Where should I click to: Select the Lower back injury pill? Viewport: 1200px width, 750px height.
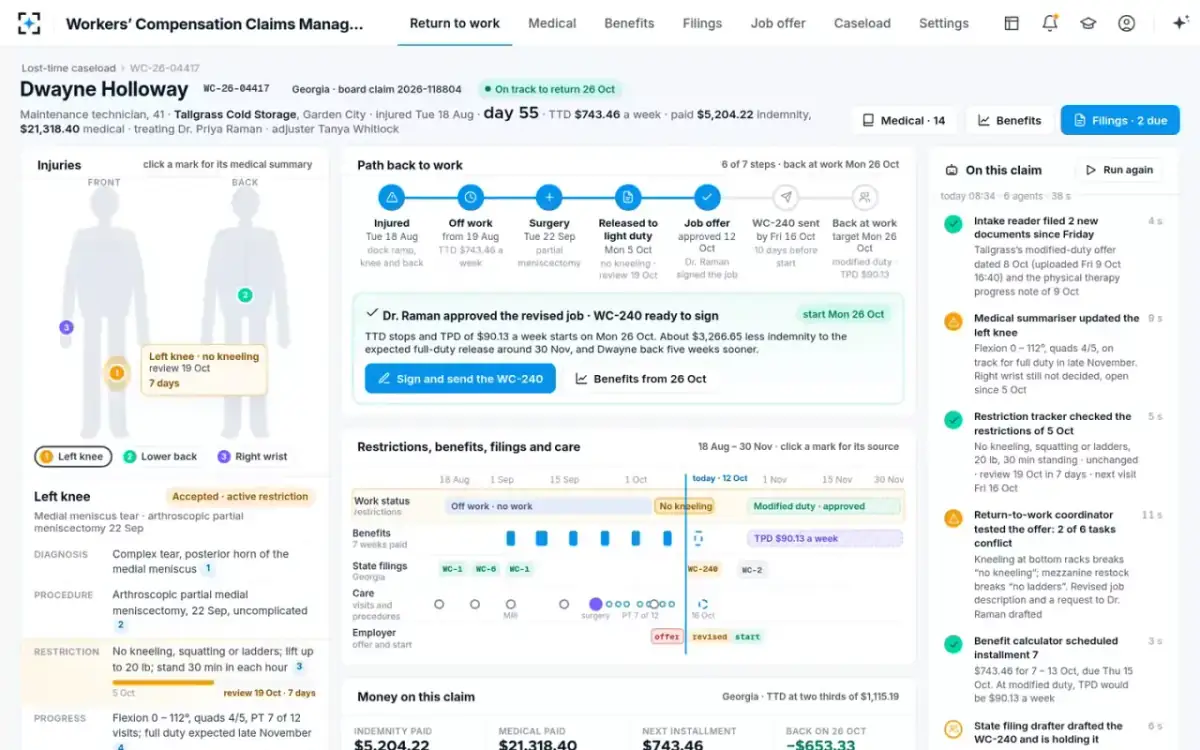point(160,457)
